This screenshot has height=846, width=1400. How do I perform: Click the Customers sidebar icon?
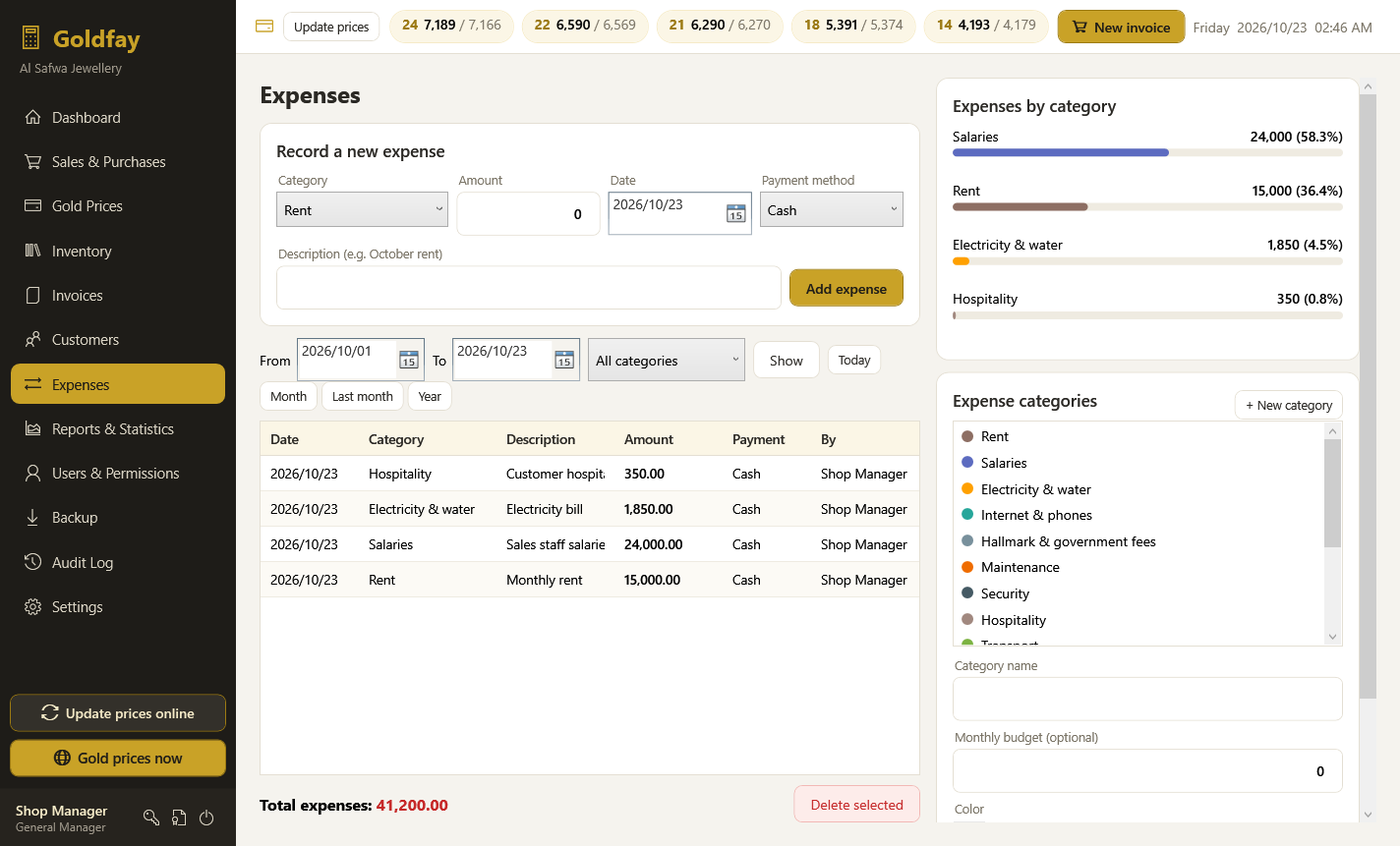pyautogui.click(x=33, y=340)
